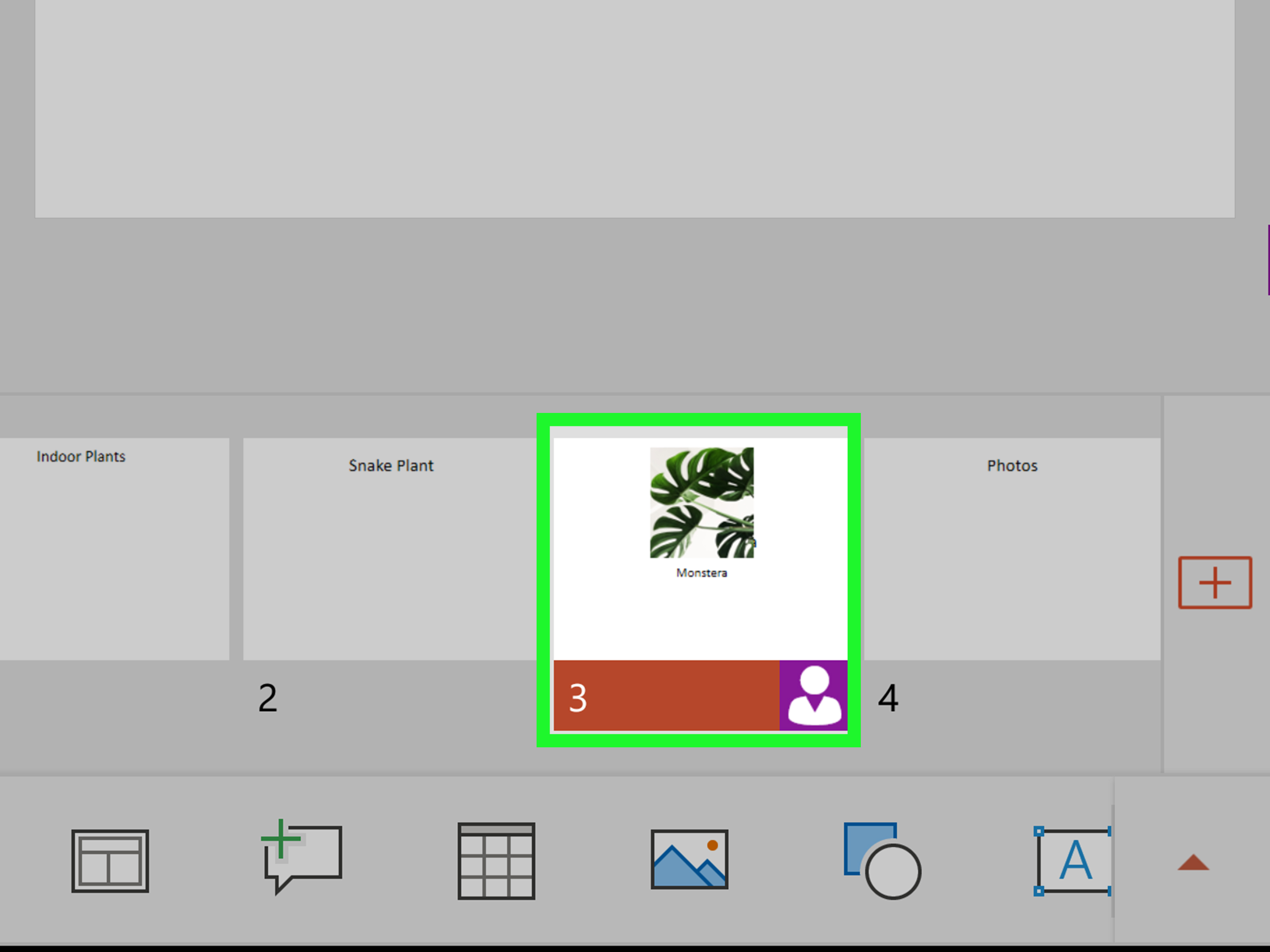Select the Snake Plant slide thumbnail
The width and height of the screenshot is (1270, 952).
(391, 549)
